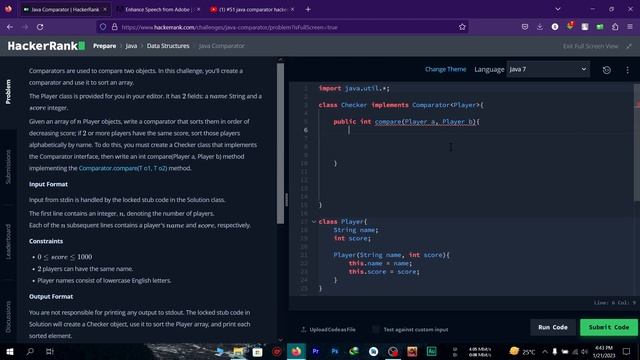Click the browser Back arrow
This screenshot has height=360, width=640.
[x=10, y=27]
